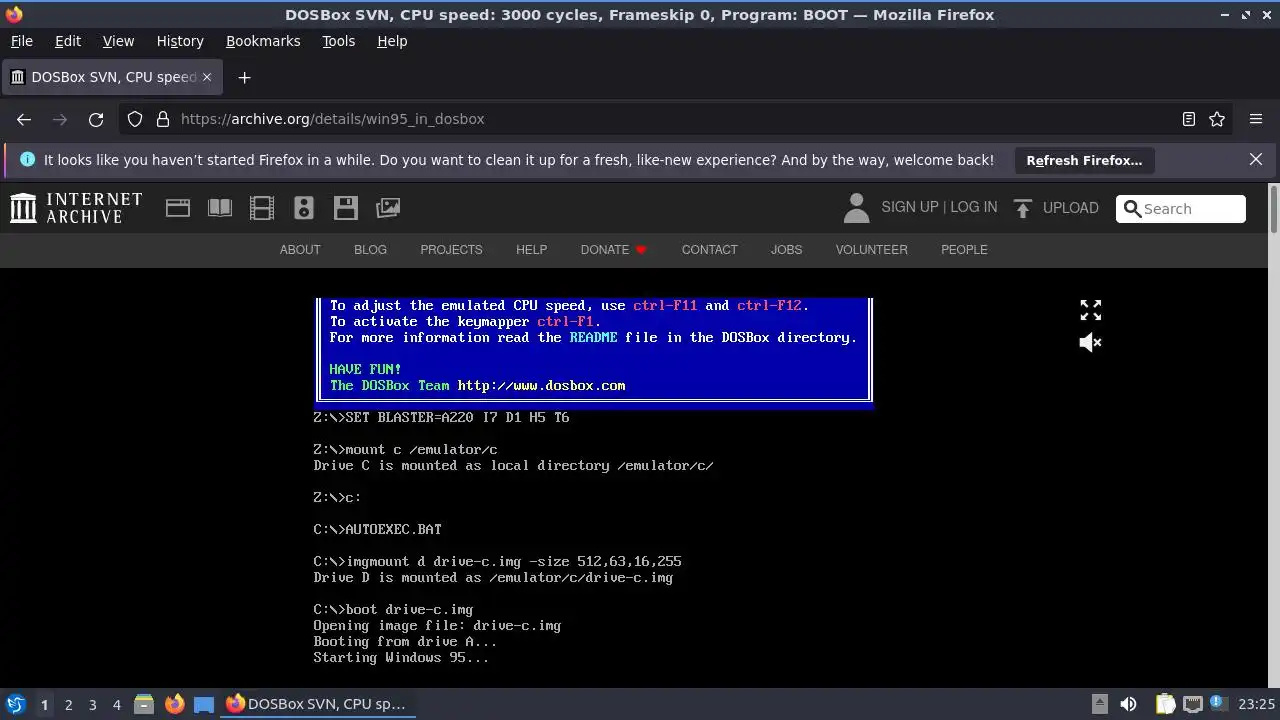Select DOSBox SVN taskbar window button
The image size is (1280, 720).
316,704
